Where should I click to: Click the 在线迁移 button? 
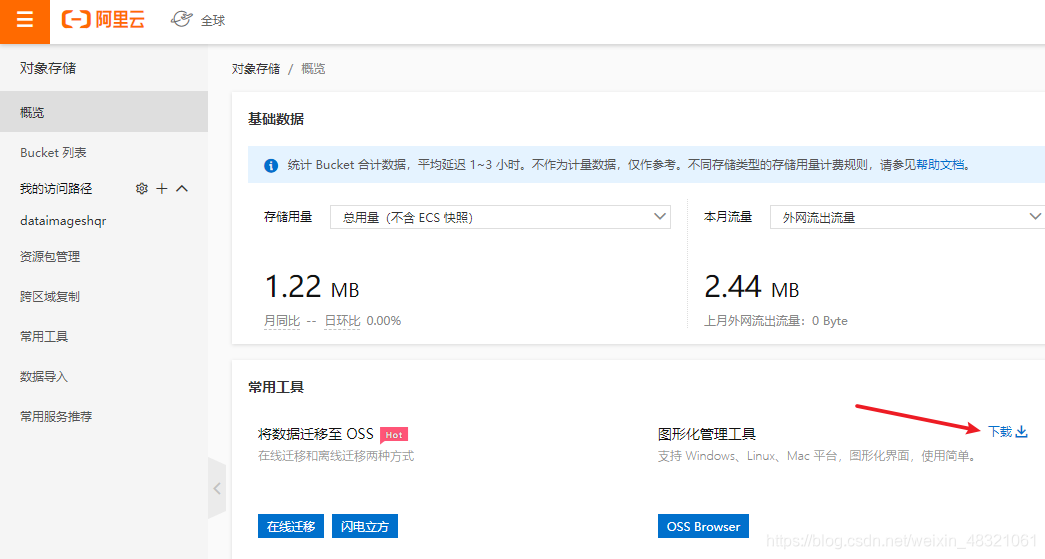(x=291, y=526)
